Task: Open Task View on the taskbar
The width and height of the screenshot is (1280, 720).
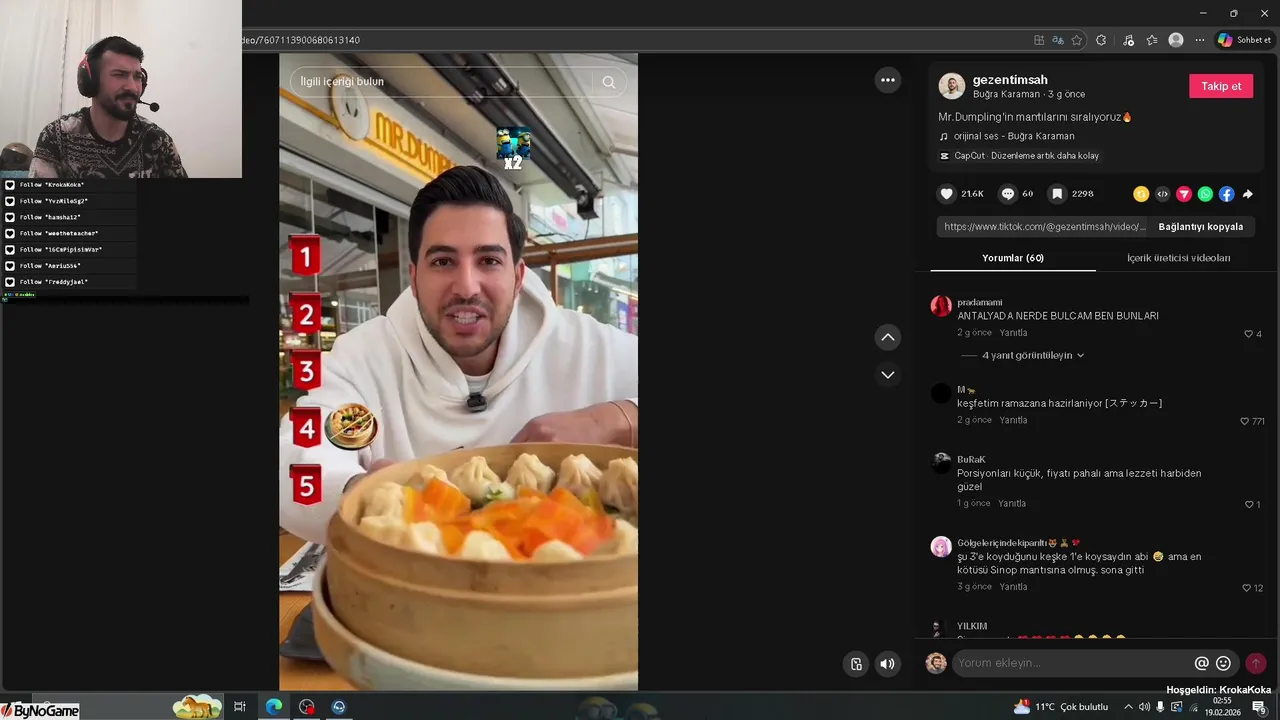Action: click(240, 706)
